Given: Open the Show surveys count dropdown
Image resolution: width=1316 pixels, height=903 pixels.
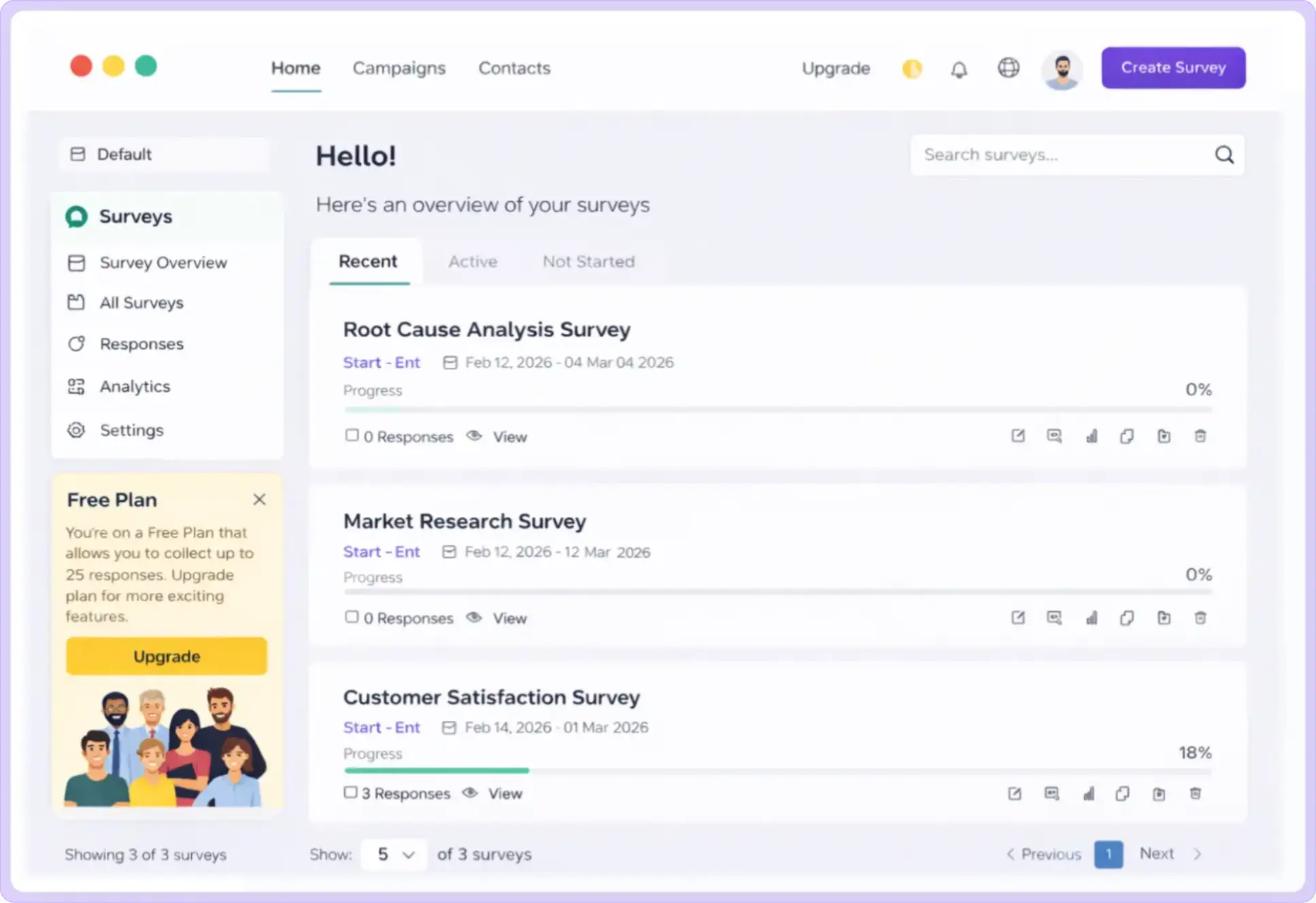Looking at the screenshot, I should 393,855.
